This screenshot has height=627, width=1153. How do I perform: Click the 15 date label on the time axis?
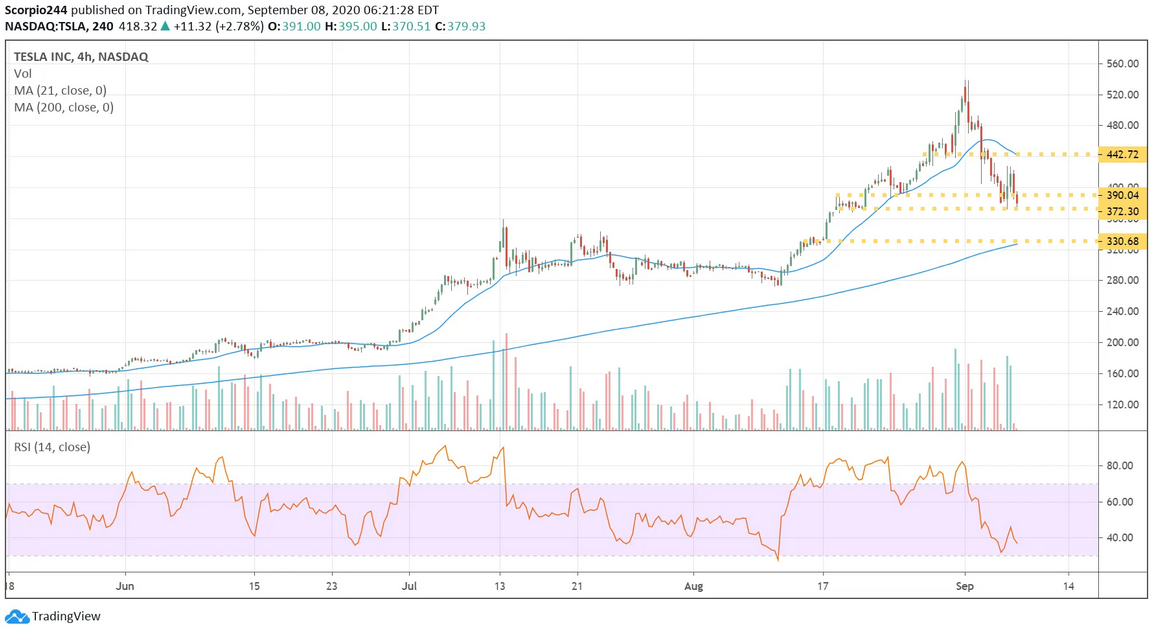click(254, 586)
